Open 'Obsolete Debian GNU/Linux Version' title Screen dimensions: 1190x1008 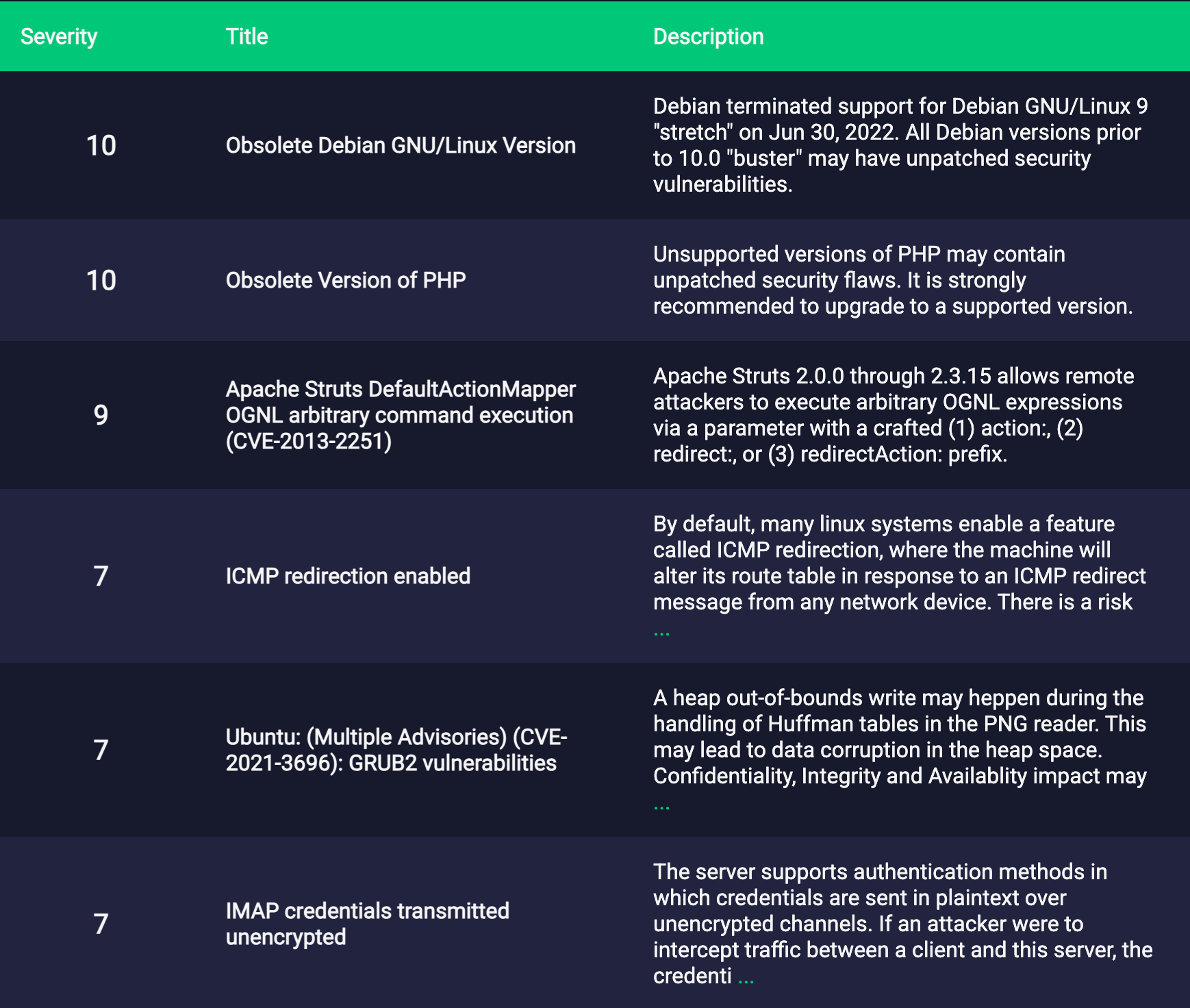pyautogui.click(x=401, y=145)
